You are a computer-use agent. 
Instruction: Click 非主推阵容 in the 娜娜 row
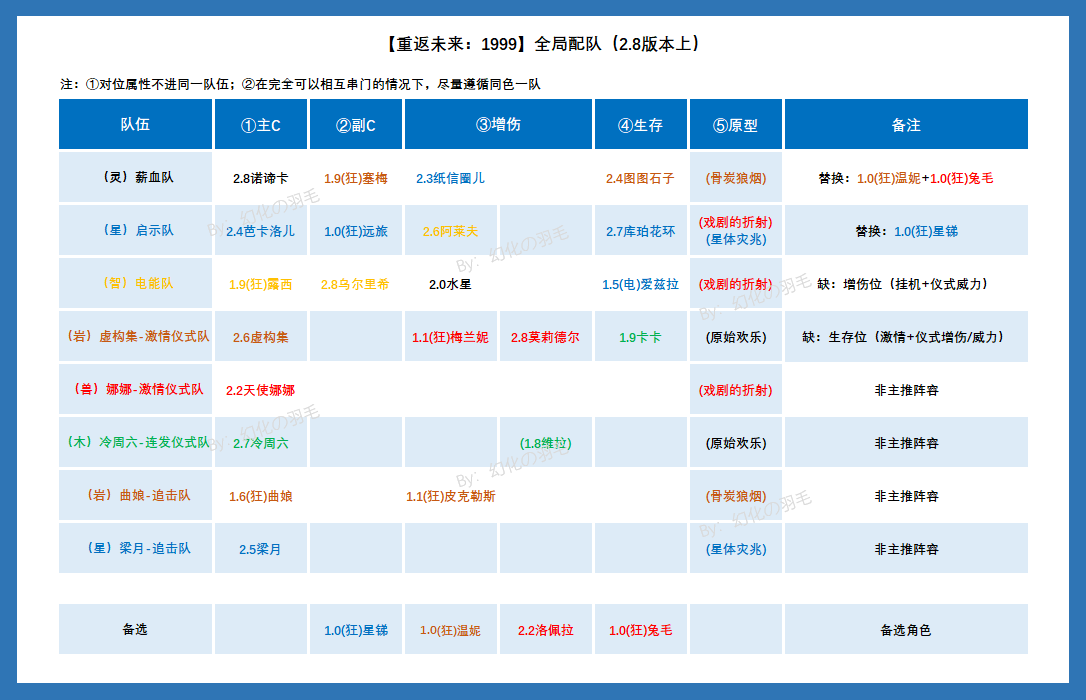point(906,390)
